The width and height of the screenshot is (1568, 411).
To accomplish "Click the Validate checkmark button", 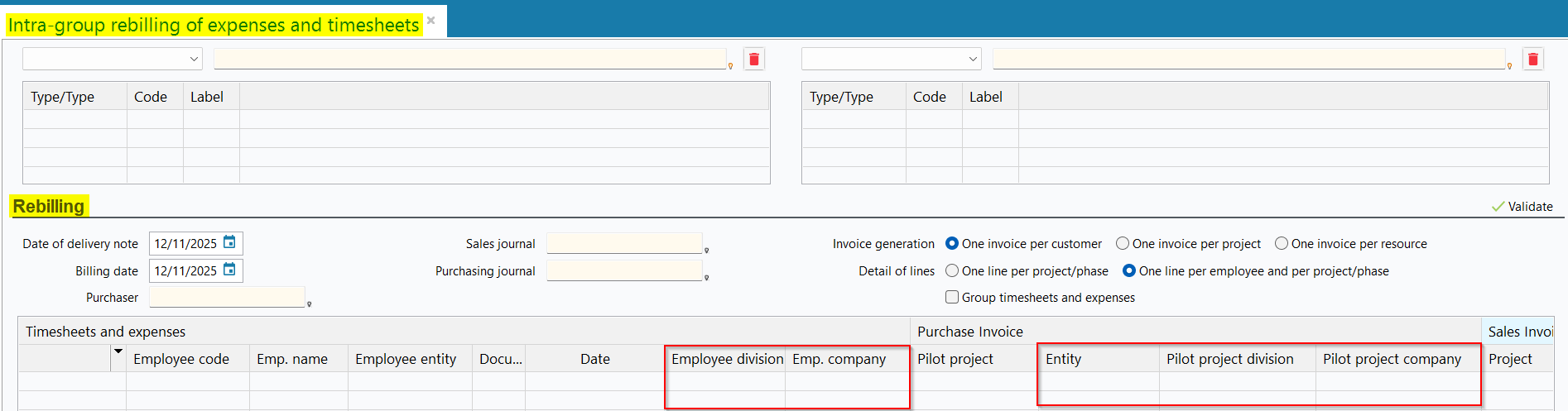I will click(x=1522, y=207).
